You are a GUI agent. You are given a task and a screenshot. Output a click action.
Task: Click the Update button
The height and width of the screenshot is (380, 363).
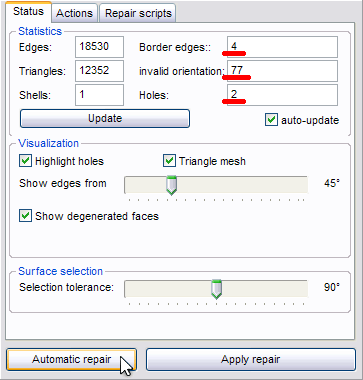click(105, 118)
